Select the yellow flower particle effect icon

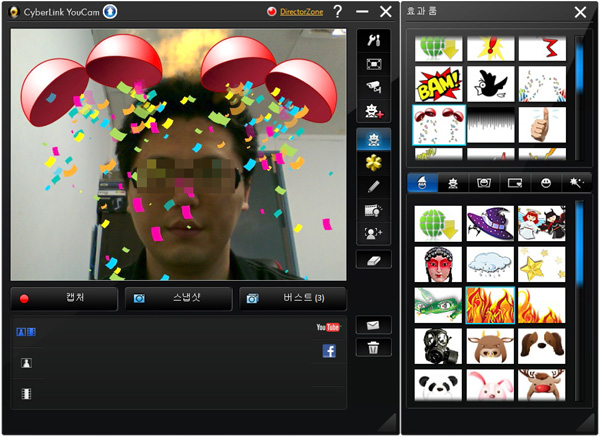point(373,163)
